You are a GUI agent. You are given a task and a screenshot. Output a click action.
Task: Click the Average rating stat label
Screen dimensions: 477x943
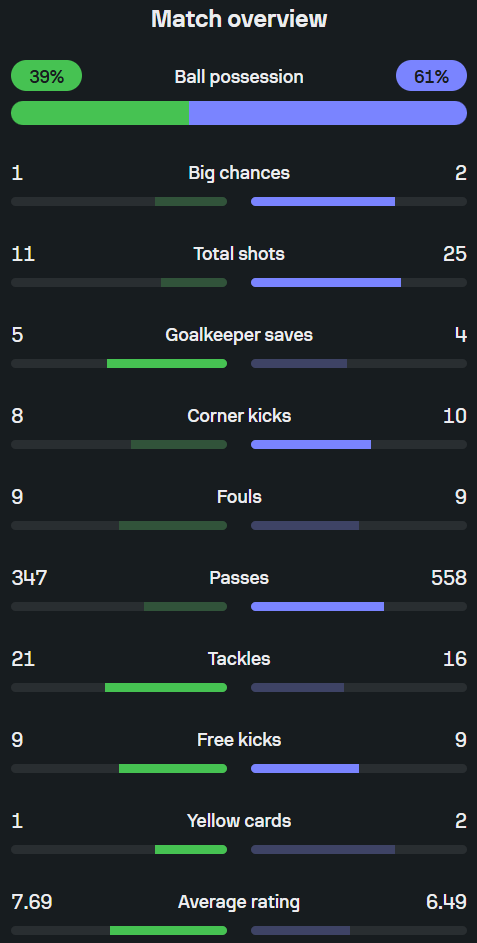click(239, 902)
